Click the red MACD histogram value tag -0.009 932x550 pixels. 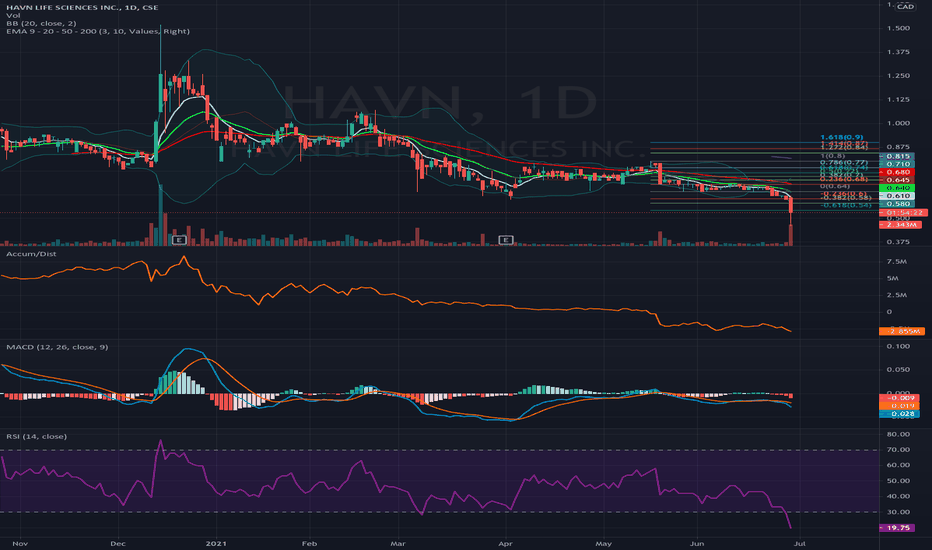(899, 398)
